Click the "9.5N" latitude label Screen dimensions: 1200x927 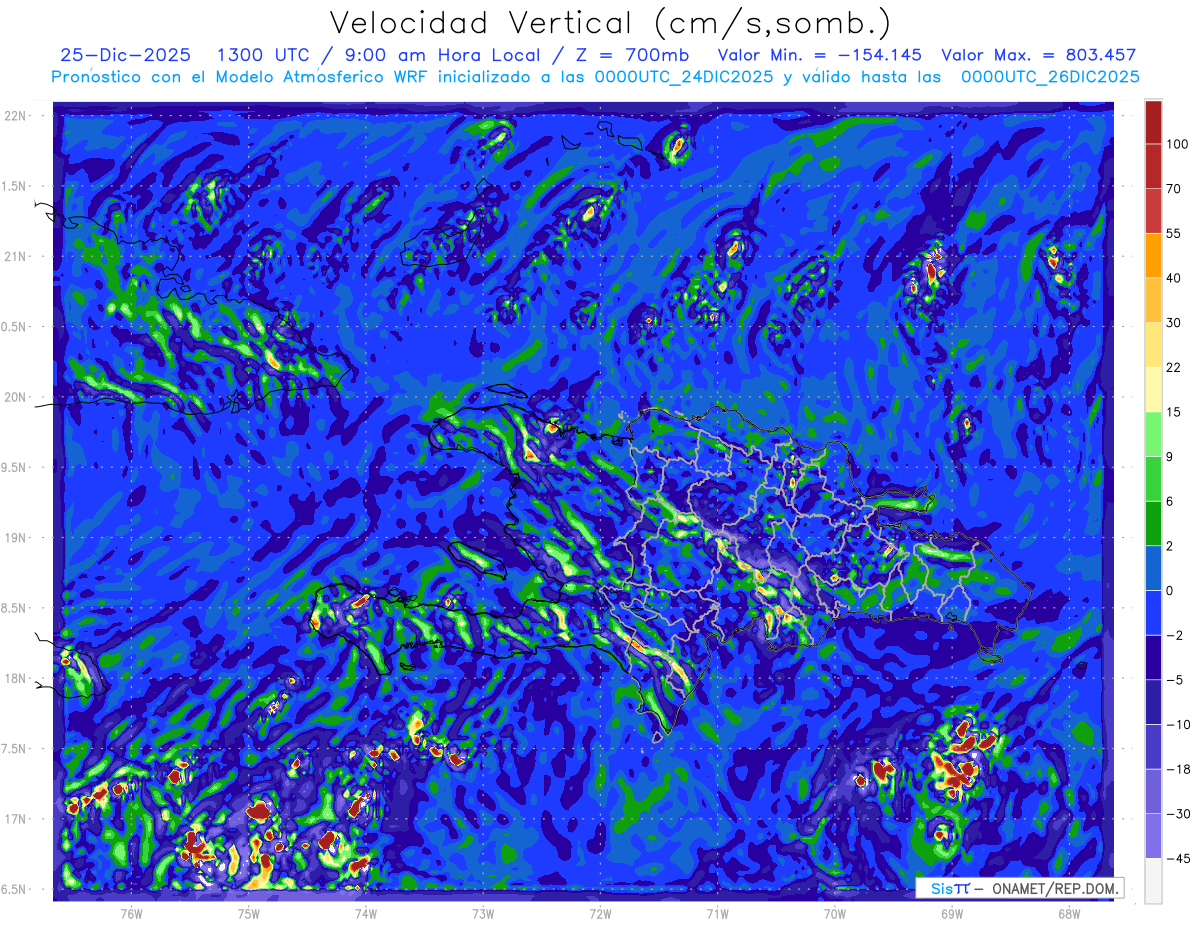click(x=15, y=468)
